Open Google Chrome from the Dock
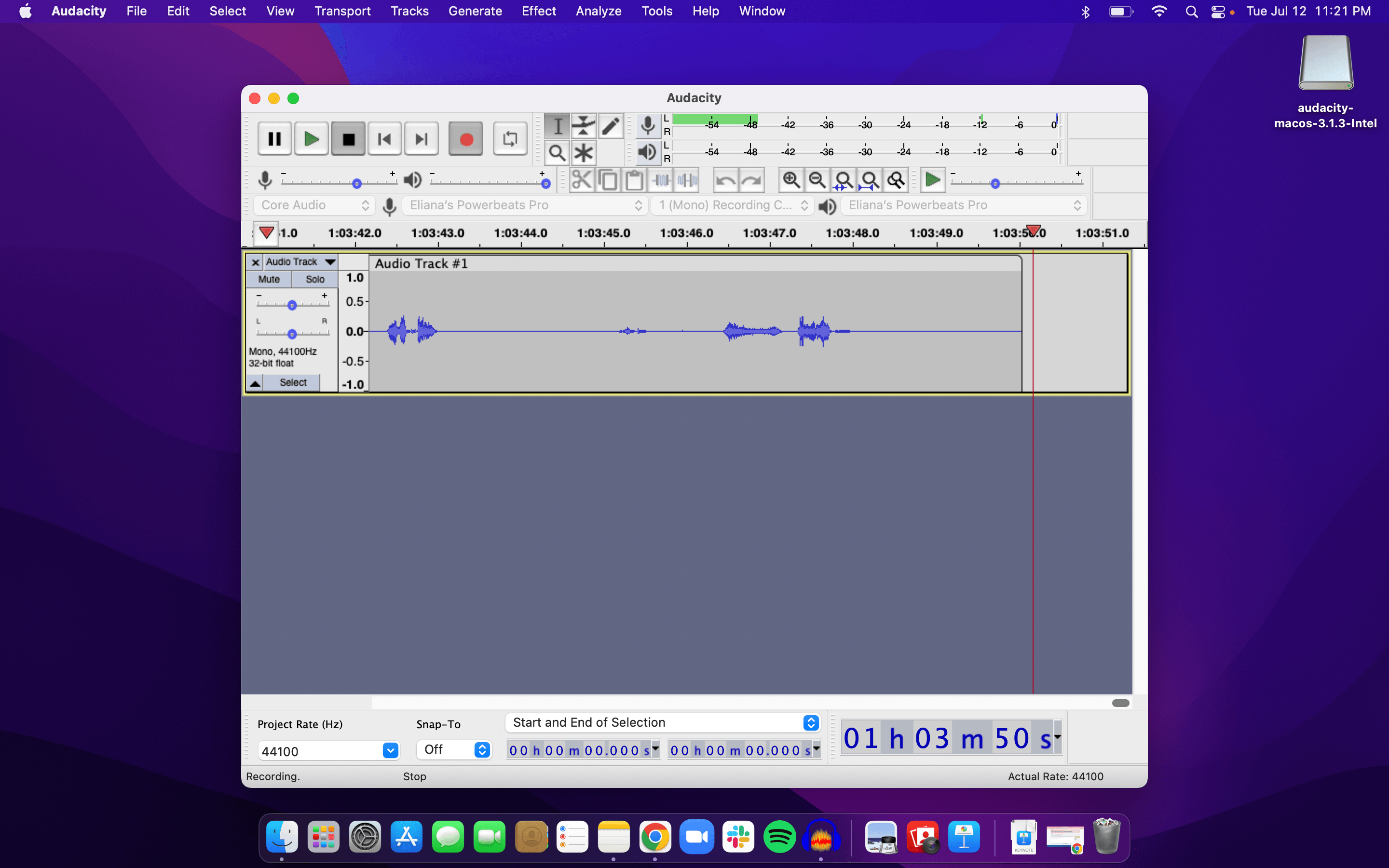1389x868 pixels. pyautogui.click(x=655, y=837)
